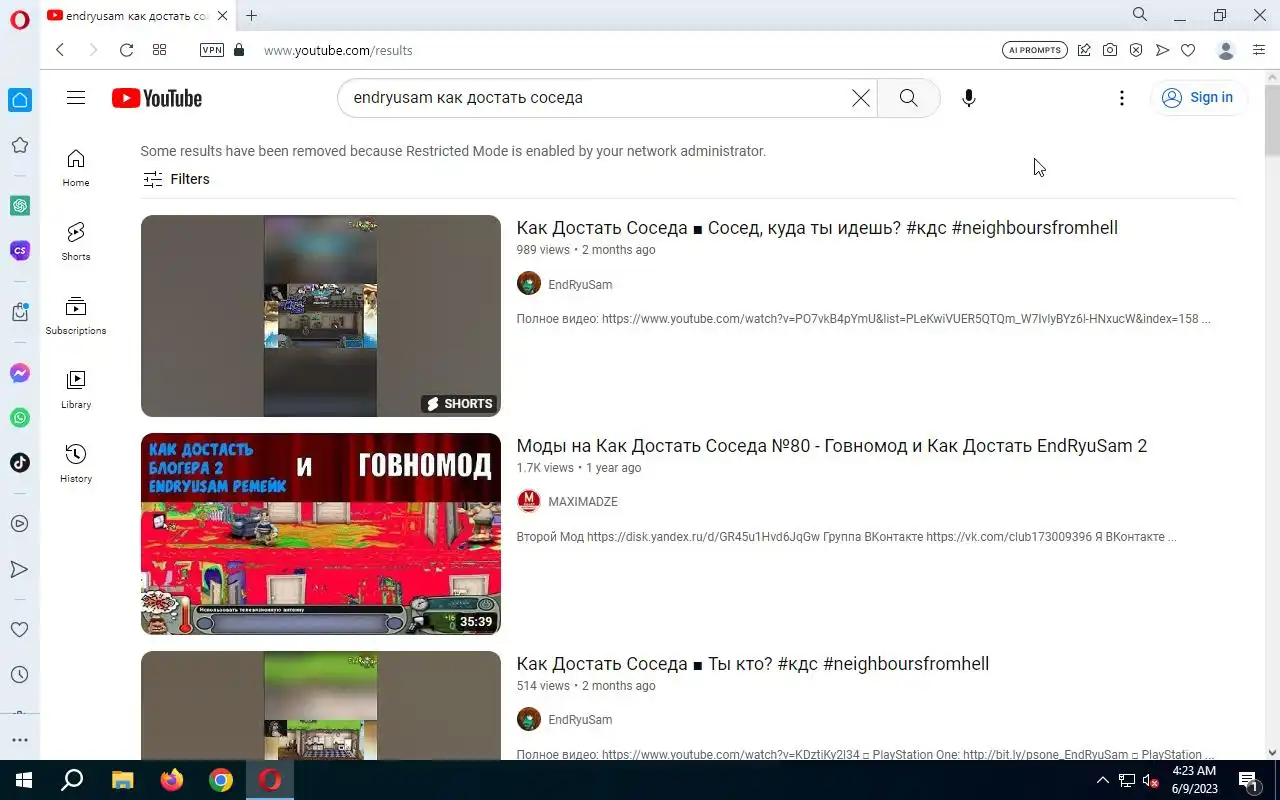1280x800 pixels.
Task: Open 'Моды на Как Достать Соседа №80' title
Action: click(832, 446)
